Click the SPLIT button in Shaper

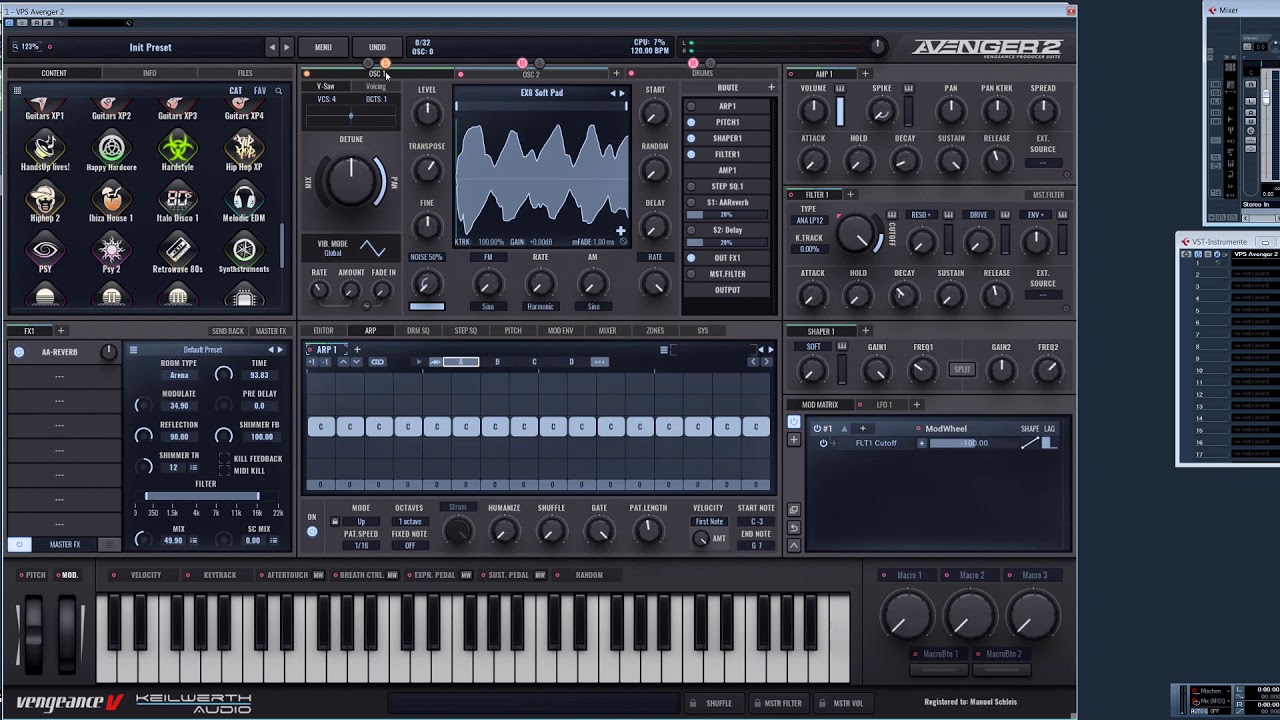962,369
